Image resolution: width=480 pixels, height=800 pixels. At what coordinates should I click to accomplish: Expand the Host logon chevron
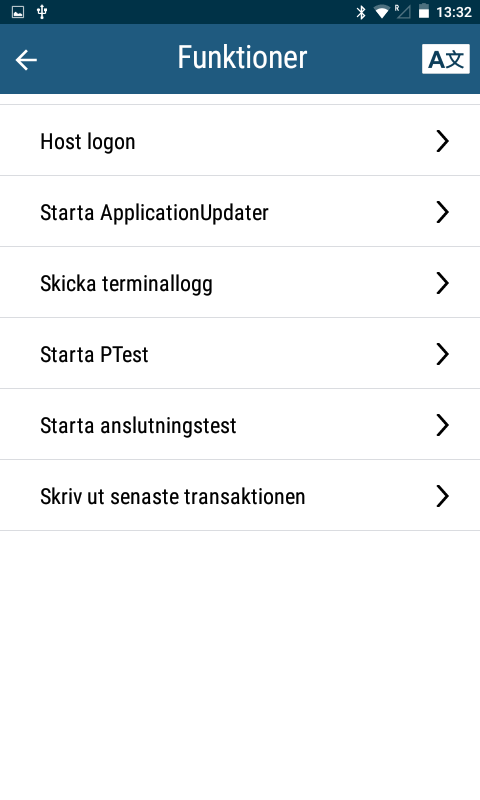pyautogui.click(x=442, y=141)
